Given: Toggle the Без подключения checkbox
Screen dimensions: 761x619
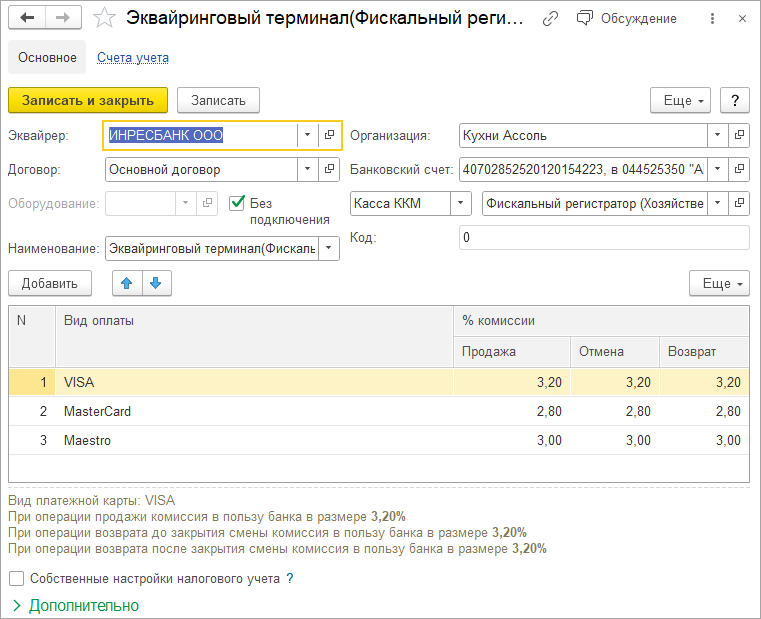Looking at the screenshot, I should click(237, 203).
